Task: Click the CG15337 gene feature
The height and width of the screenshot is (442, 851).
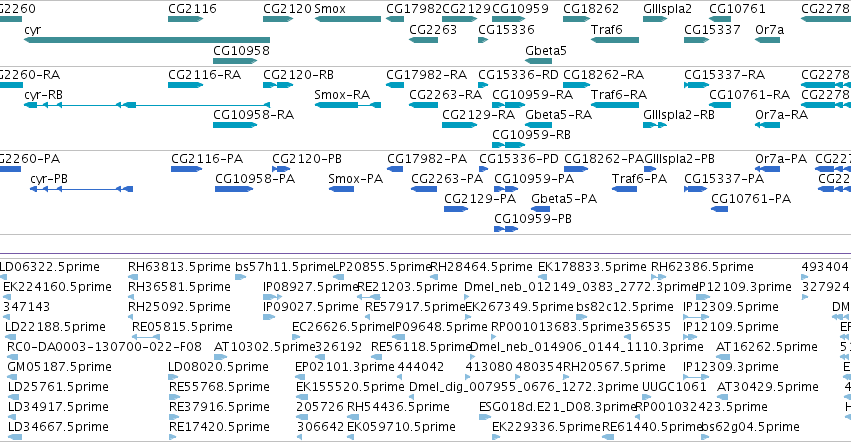Action: click(x=696, y=40)
